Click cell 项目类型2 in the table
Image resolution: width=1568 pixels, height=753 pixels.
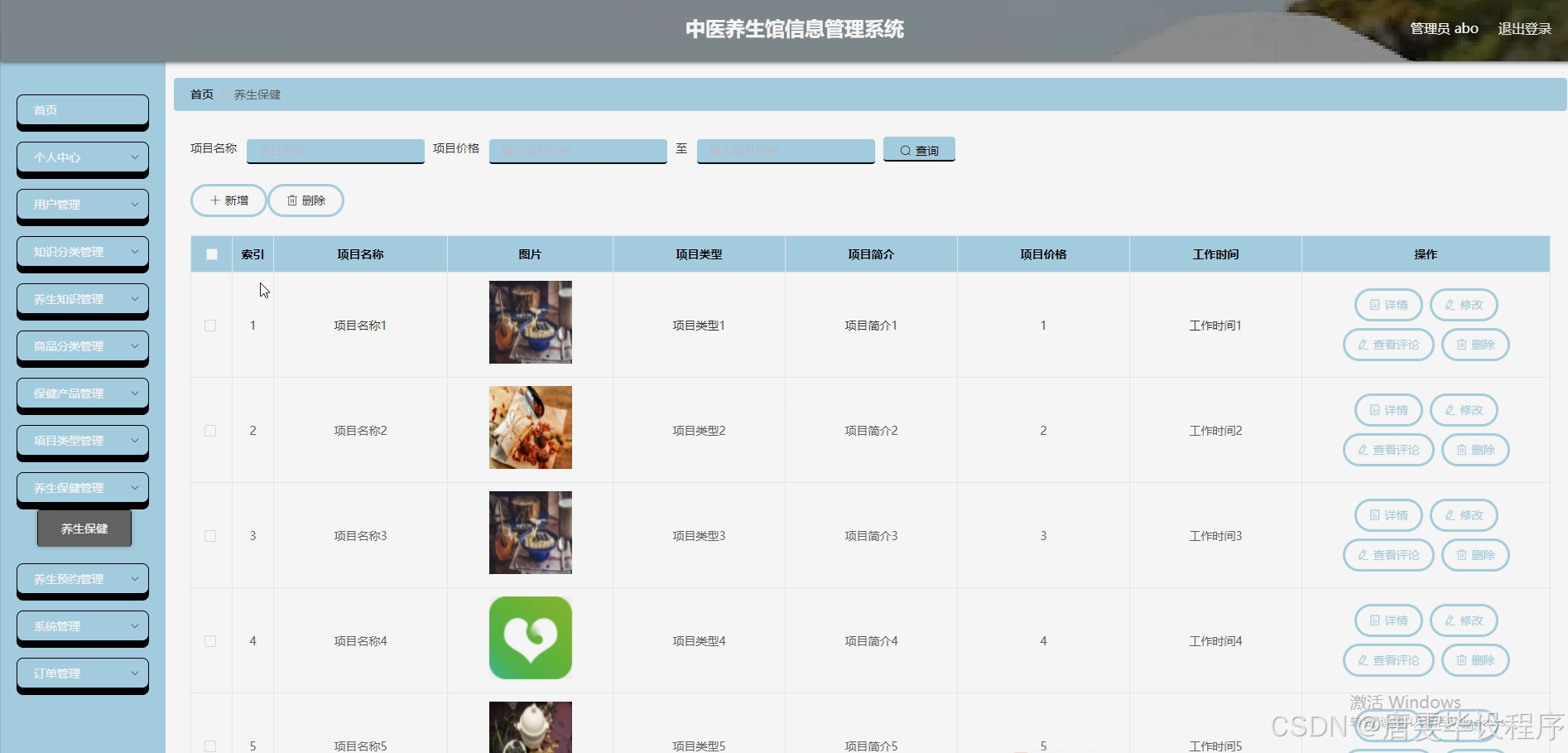point(699,431)
